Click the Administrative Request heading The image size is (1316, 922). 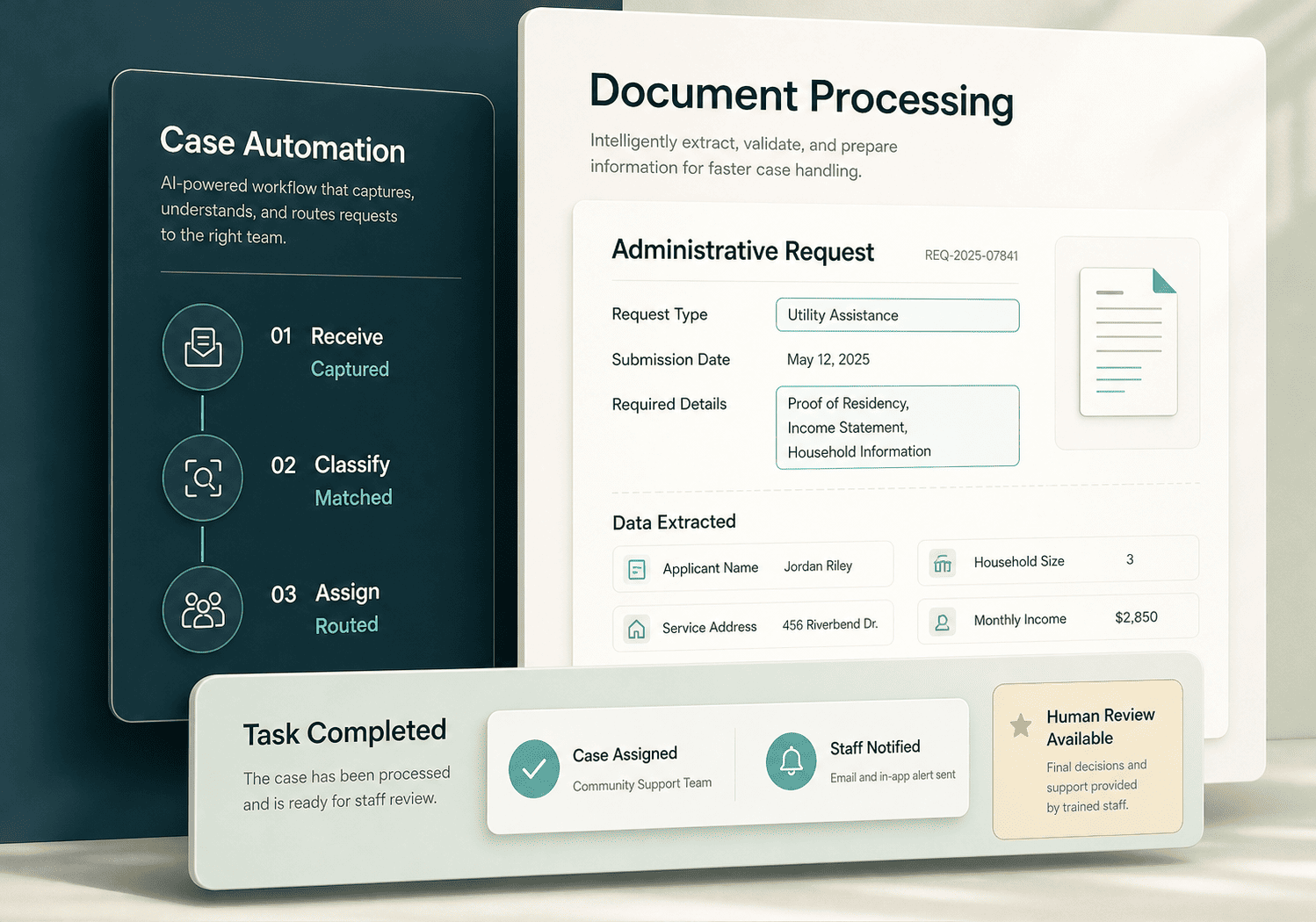tap(742, 251)
